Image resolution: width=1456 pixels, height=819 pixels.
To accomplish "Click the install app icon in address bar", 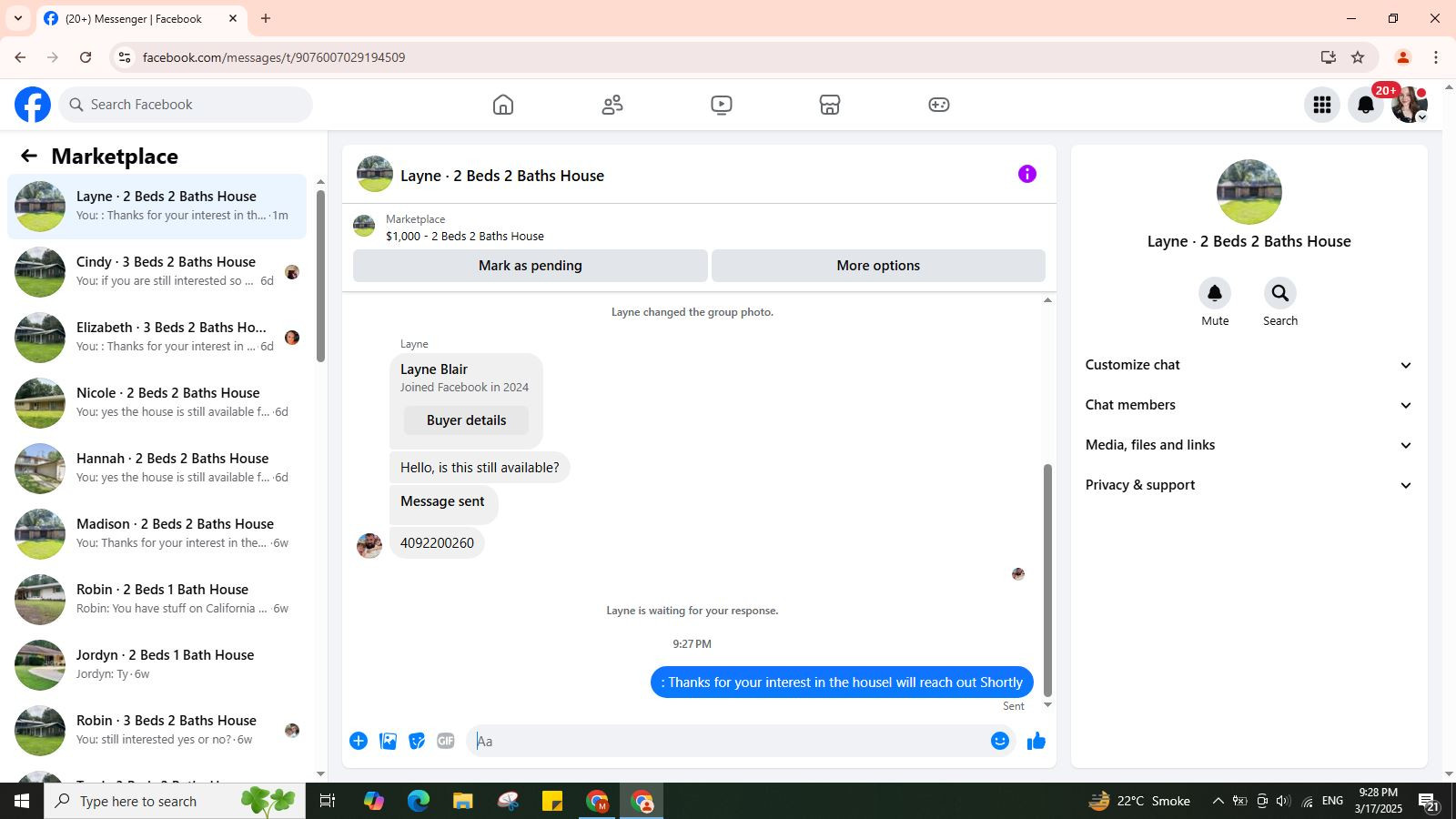I will pos(1329,57).
